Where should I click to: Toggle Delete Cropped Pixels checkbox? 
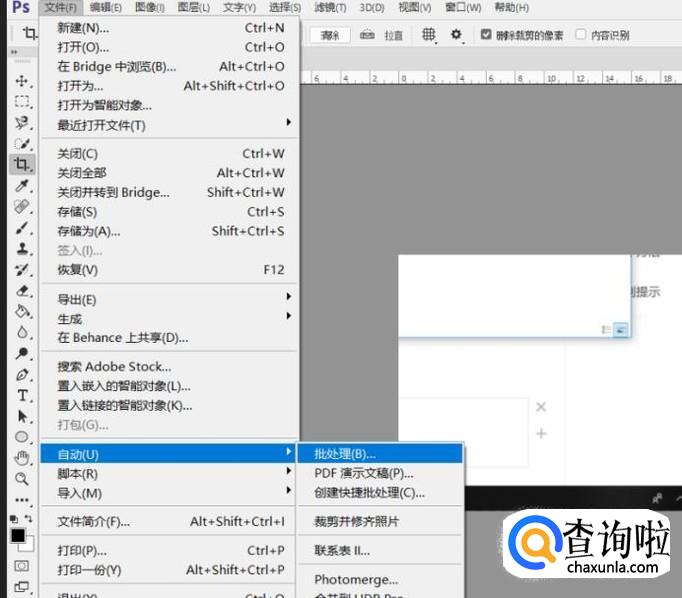click(486, 34)
